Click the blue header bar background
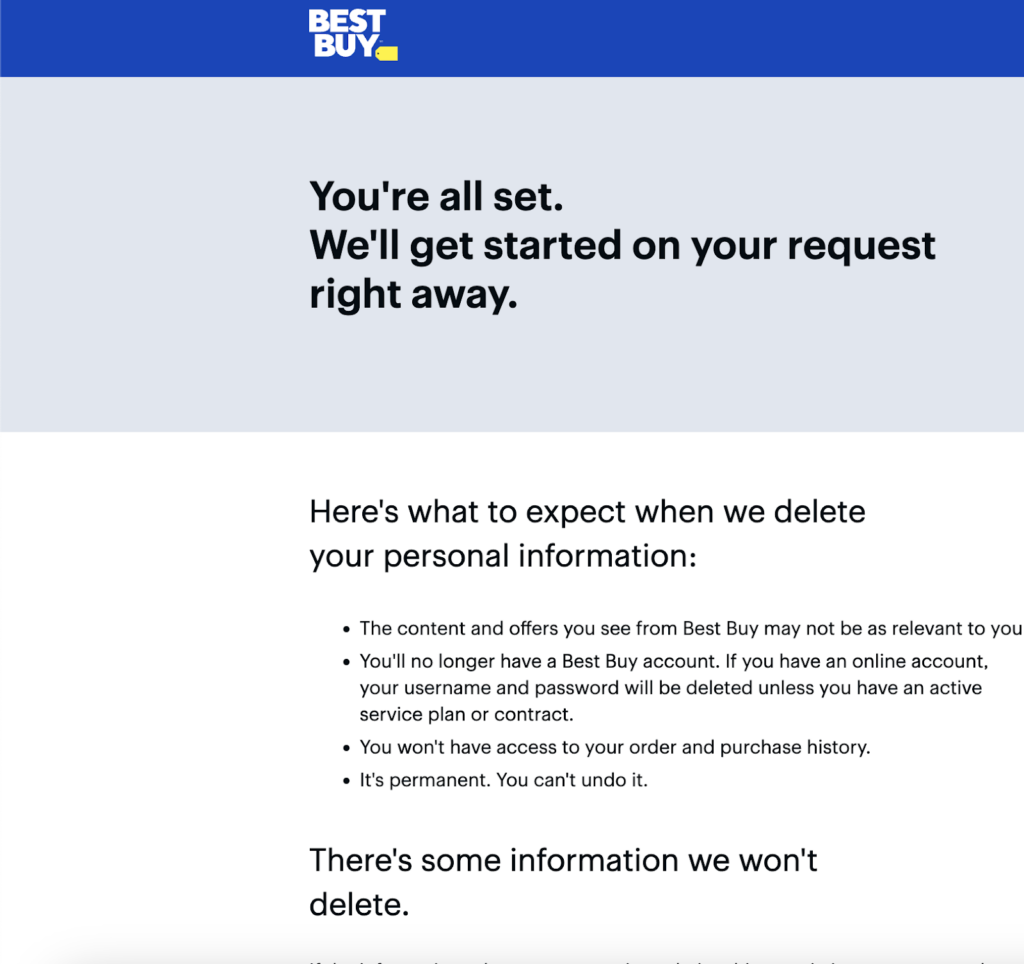 coord(700,38)
